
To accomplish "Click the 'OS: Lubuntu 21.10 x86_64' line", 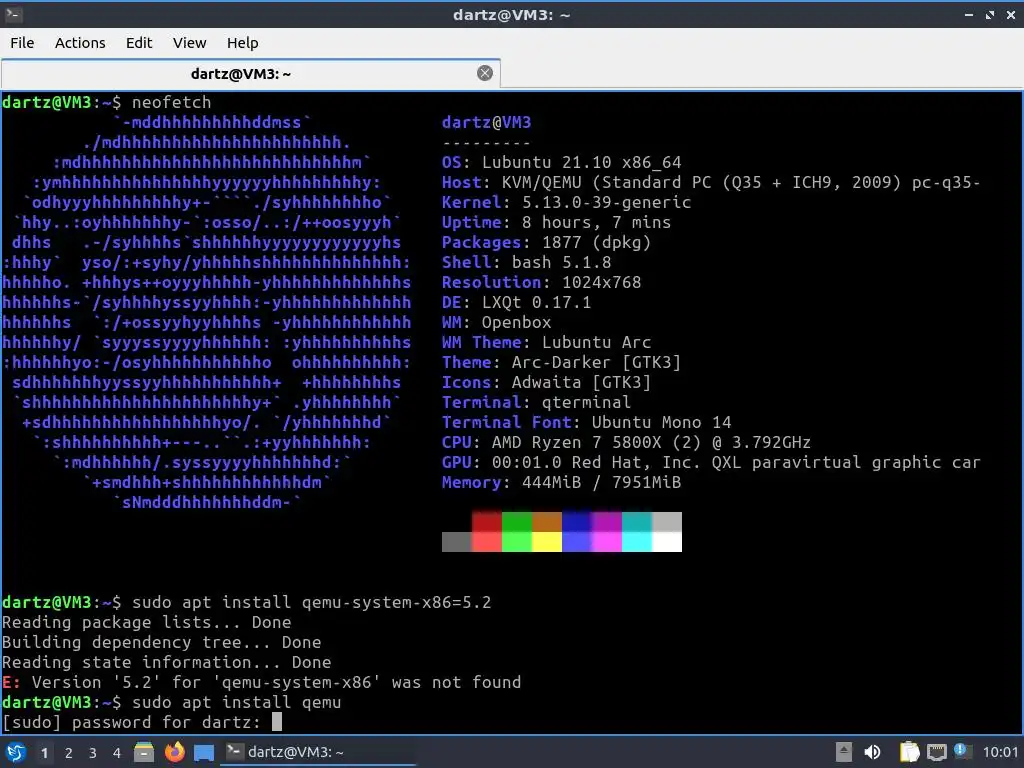I will pyautogui.click(x=562, y=162).
